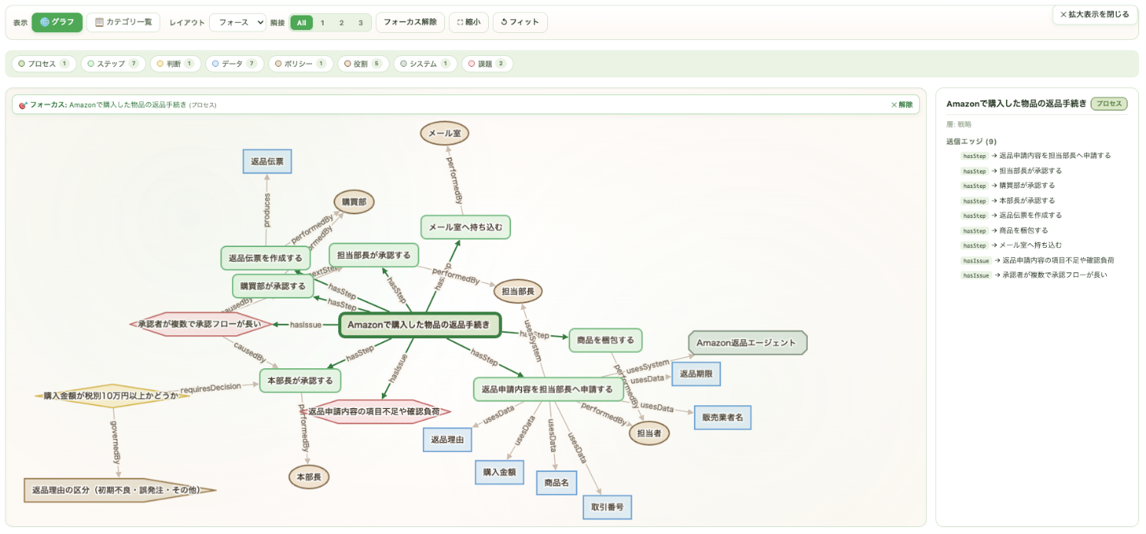Select the 販売業者名 data node
1146x534 pixels.
tap(722, 417)
